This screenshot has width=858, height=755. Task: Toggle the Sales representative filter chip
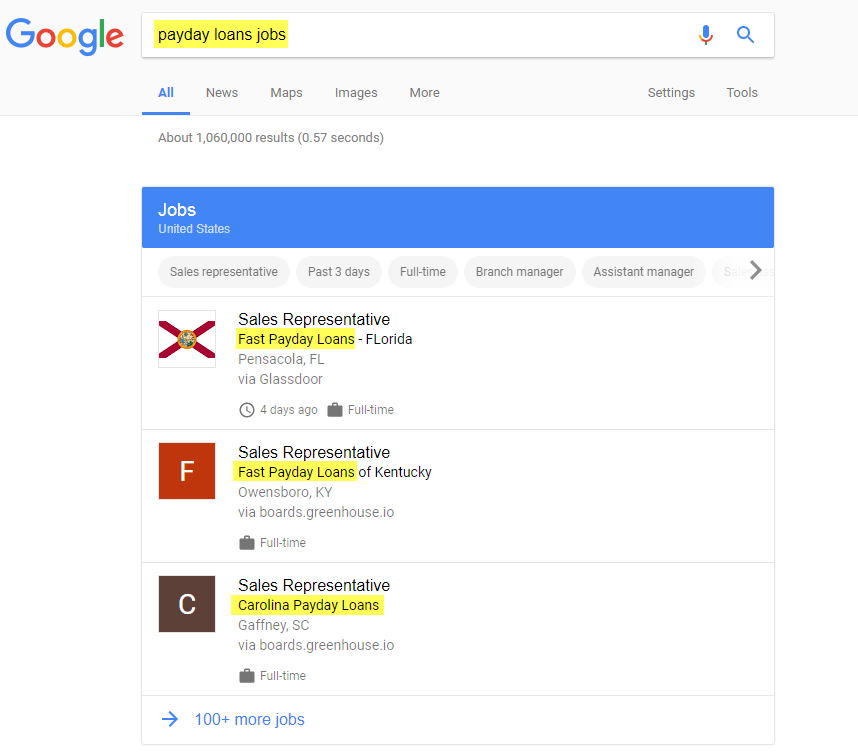tap(224, 272)
